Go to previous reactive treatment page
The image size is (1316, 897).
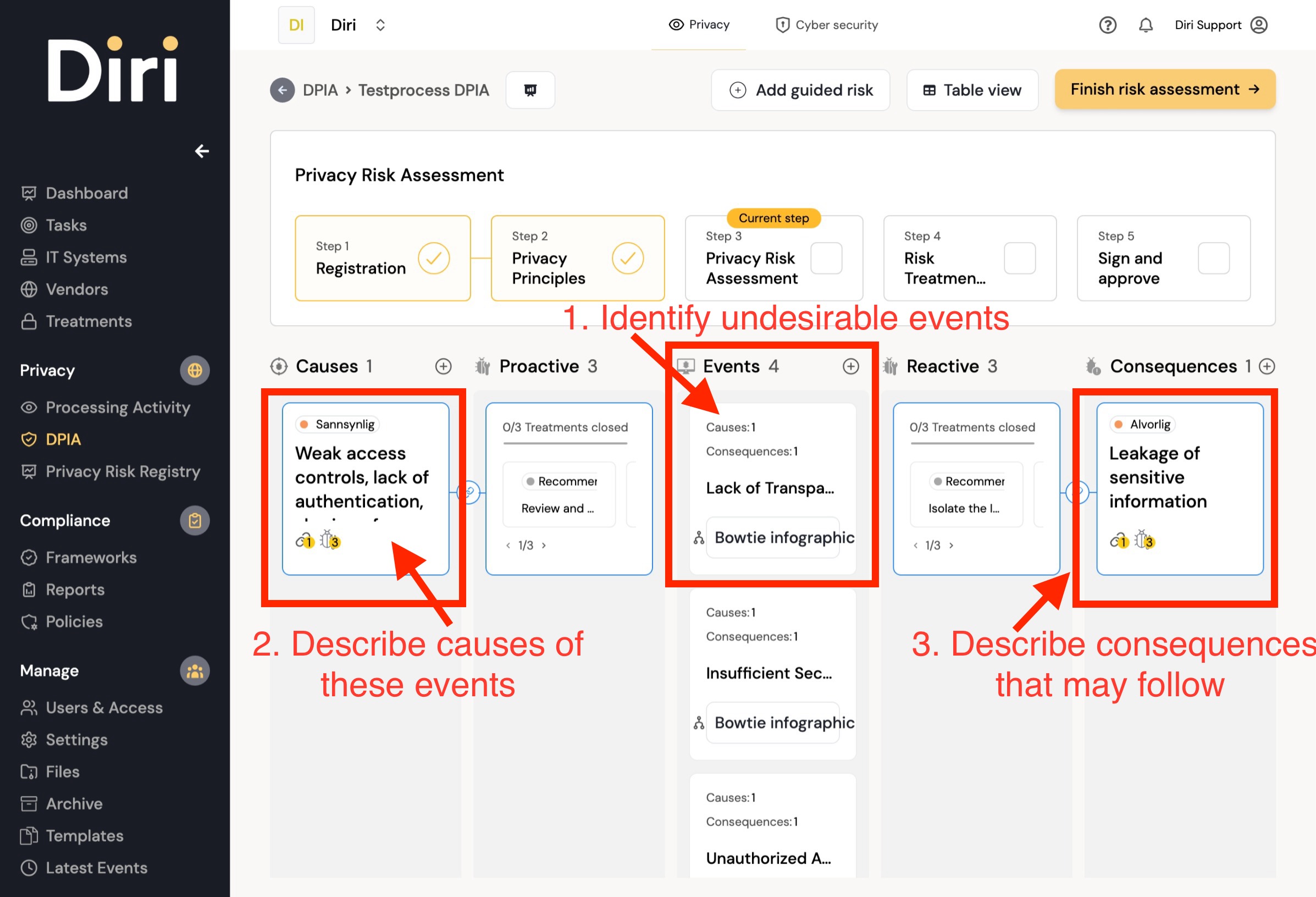point(916,545)
